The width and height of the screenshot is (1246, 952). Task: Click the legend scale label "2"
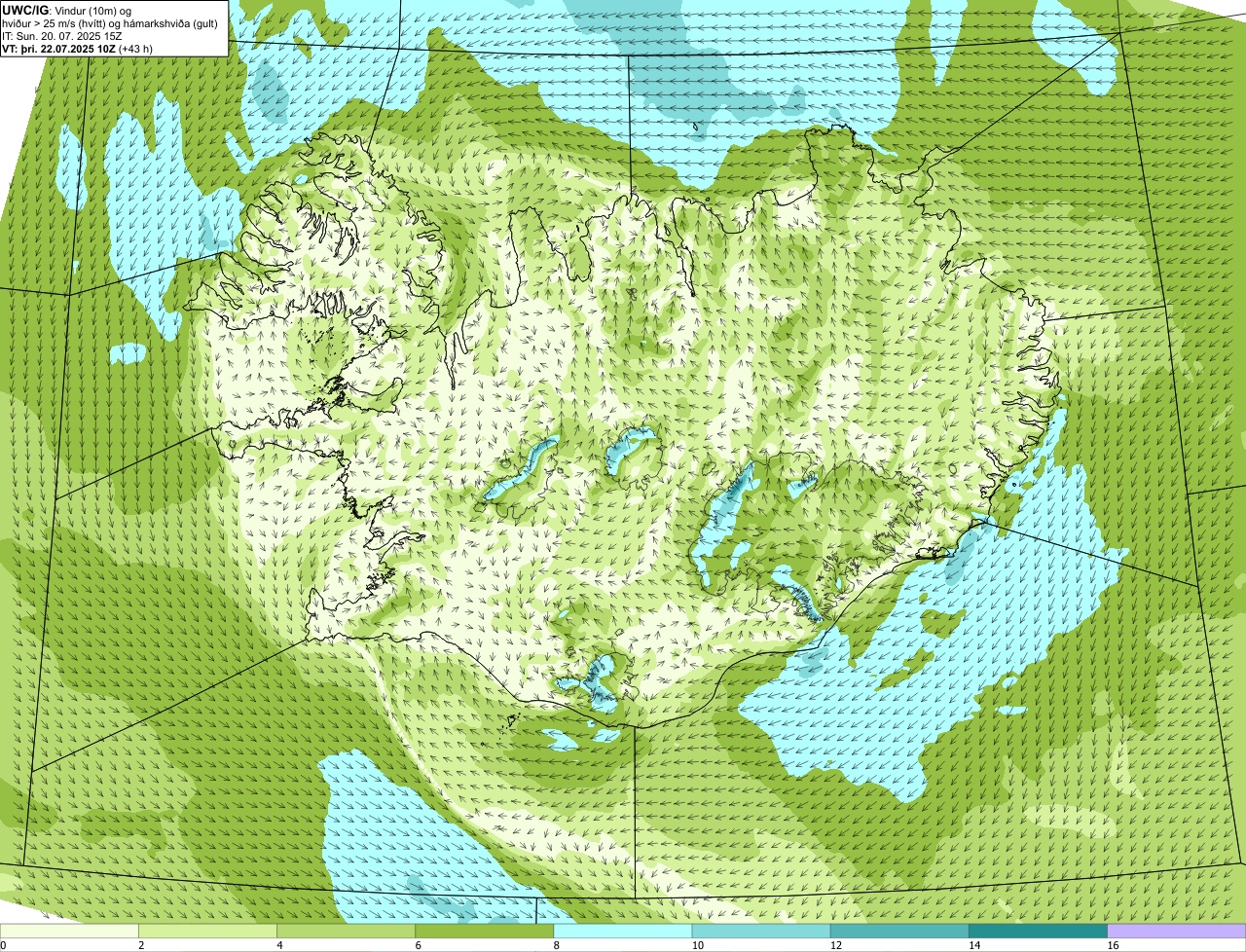point(142,945)
